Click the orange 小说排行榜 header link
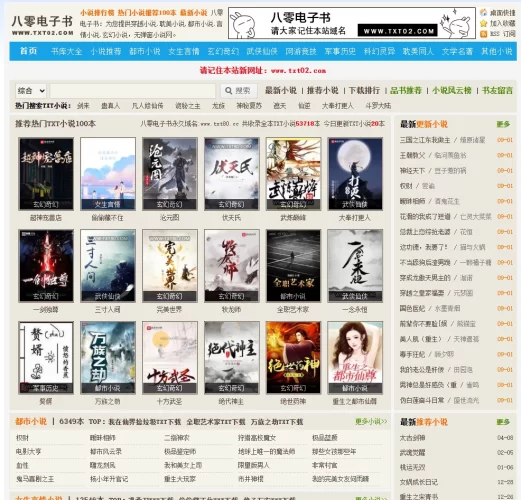 pyautogui.click(x=97, y=13)
